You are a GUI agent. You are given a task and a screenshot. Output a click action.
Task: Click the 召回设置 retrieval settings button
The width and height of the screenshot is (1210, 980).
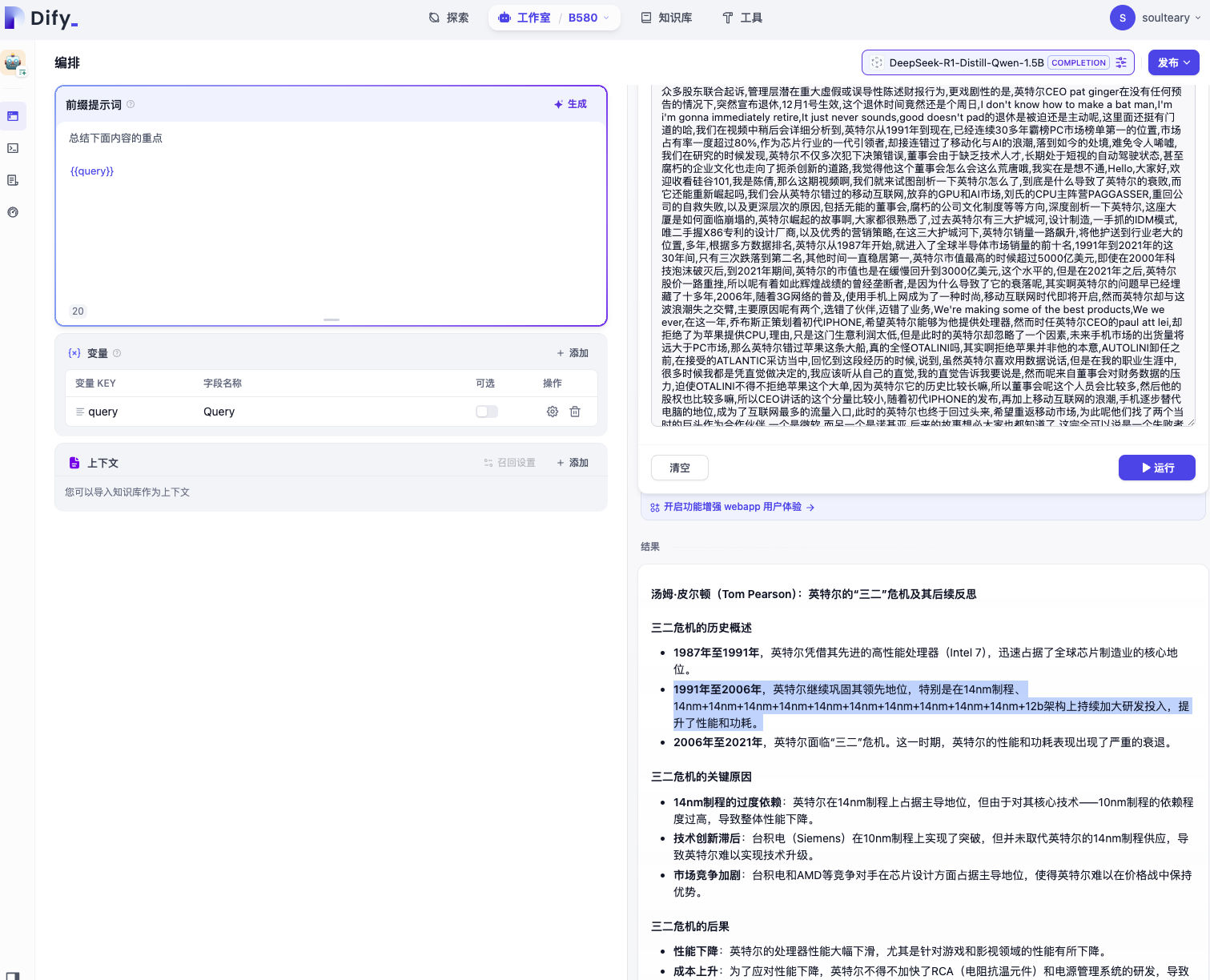pyautogui.click(x=510, y=463)
